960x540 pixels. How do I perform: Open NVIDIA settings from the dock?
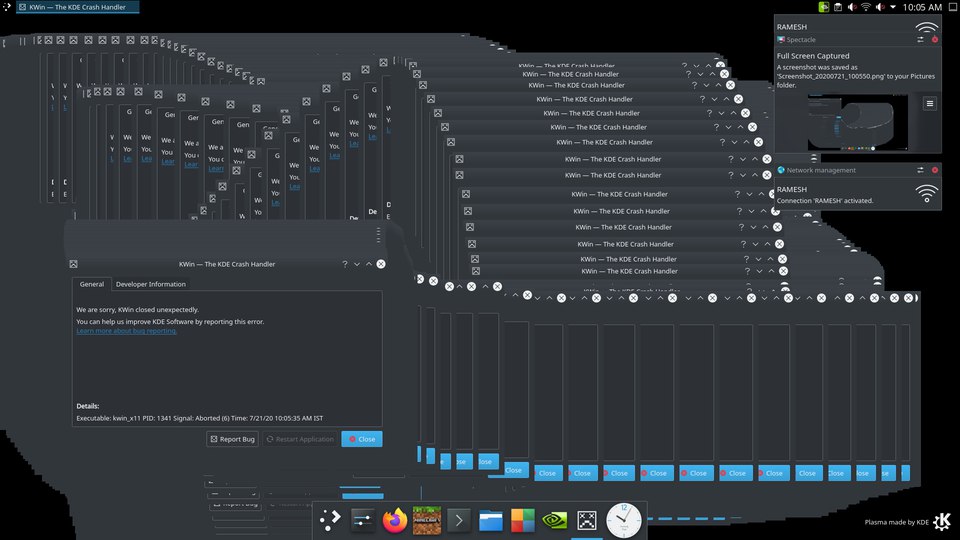pos(555,520)
